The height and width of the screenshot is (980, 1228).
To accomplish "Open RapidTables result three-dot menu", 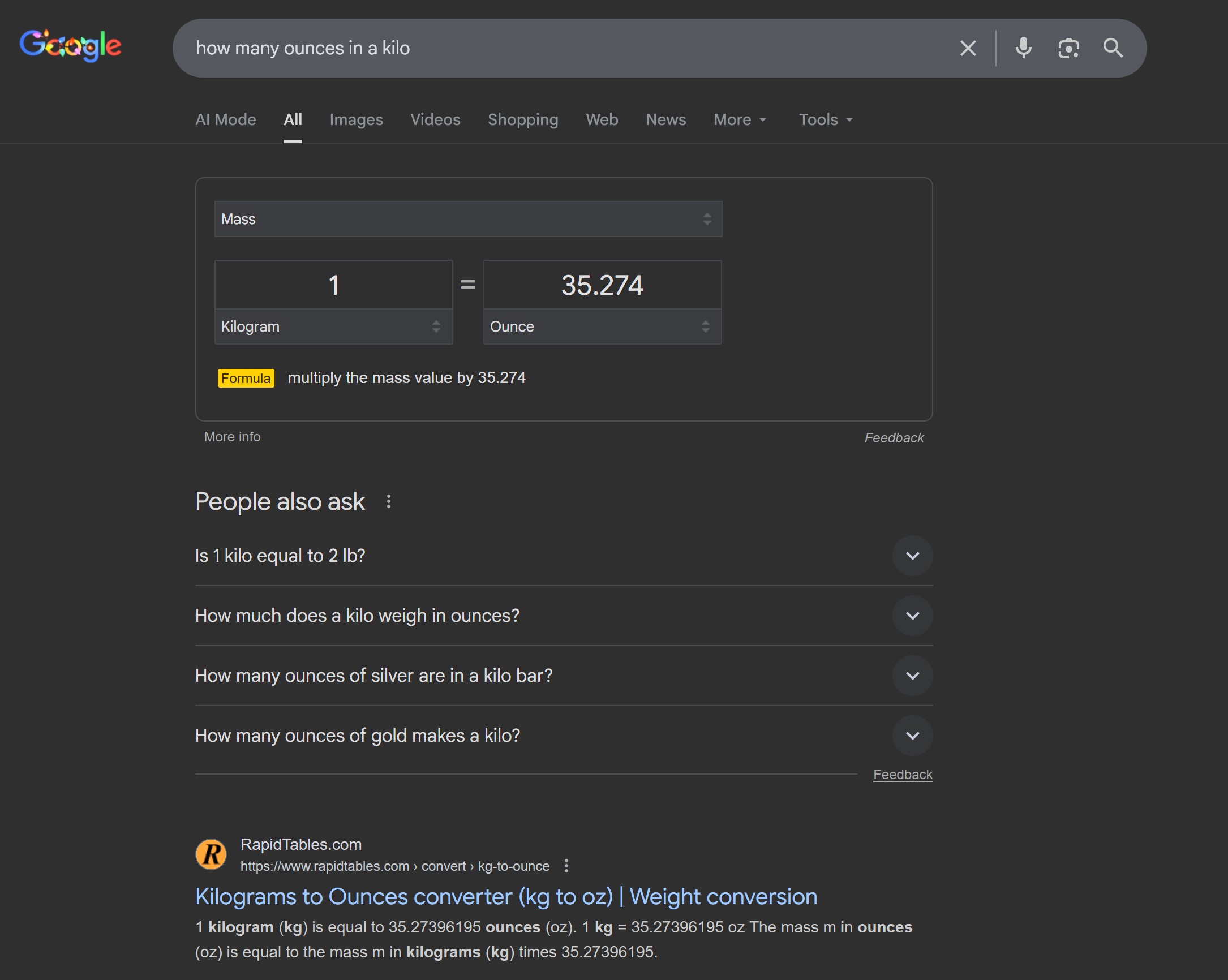I will [565, 866].
